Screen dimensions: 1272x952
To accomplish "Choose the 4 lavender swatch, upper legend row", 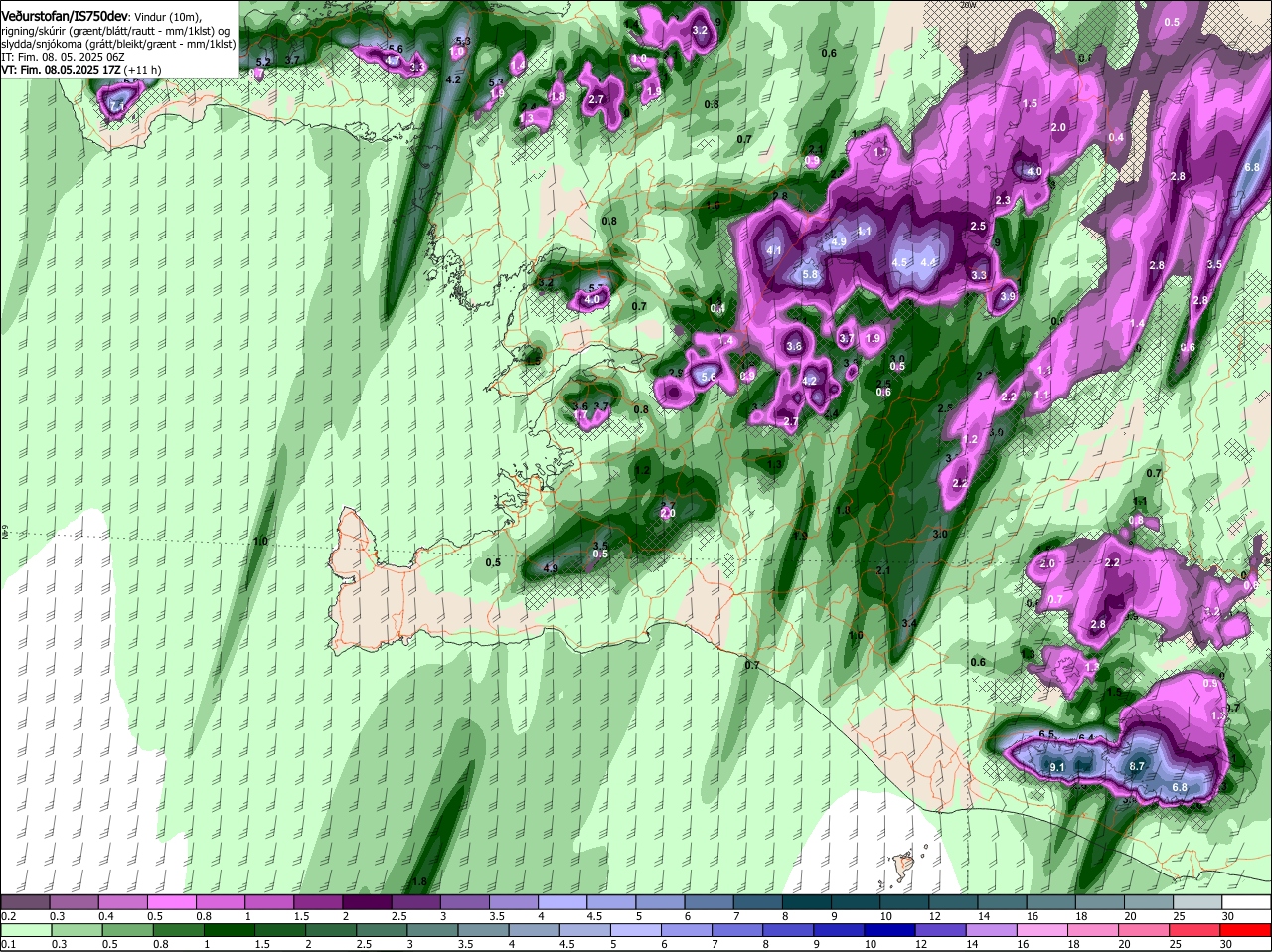I will (562, 901).
